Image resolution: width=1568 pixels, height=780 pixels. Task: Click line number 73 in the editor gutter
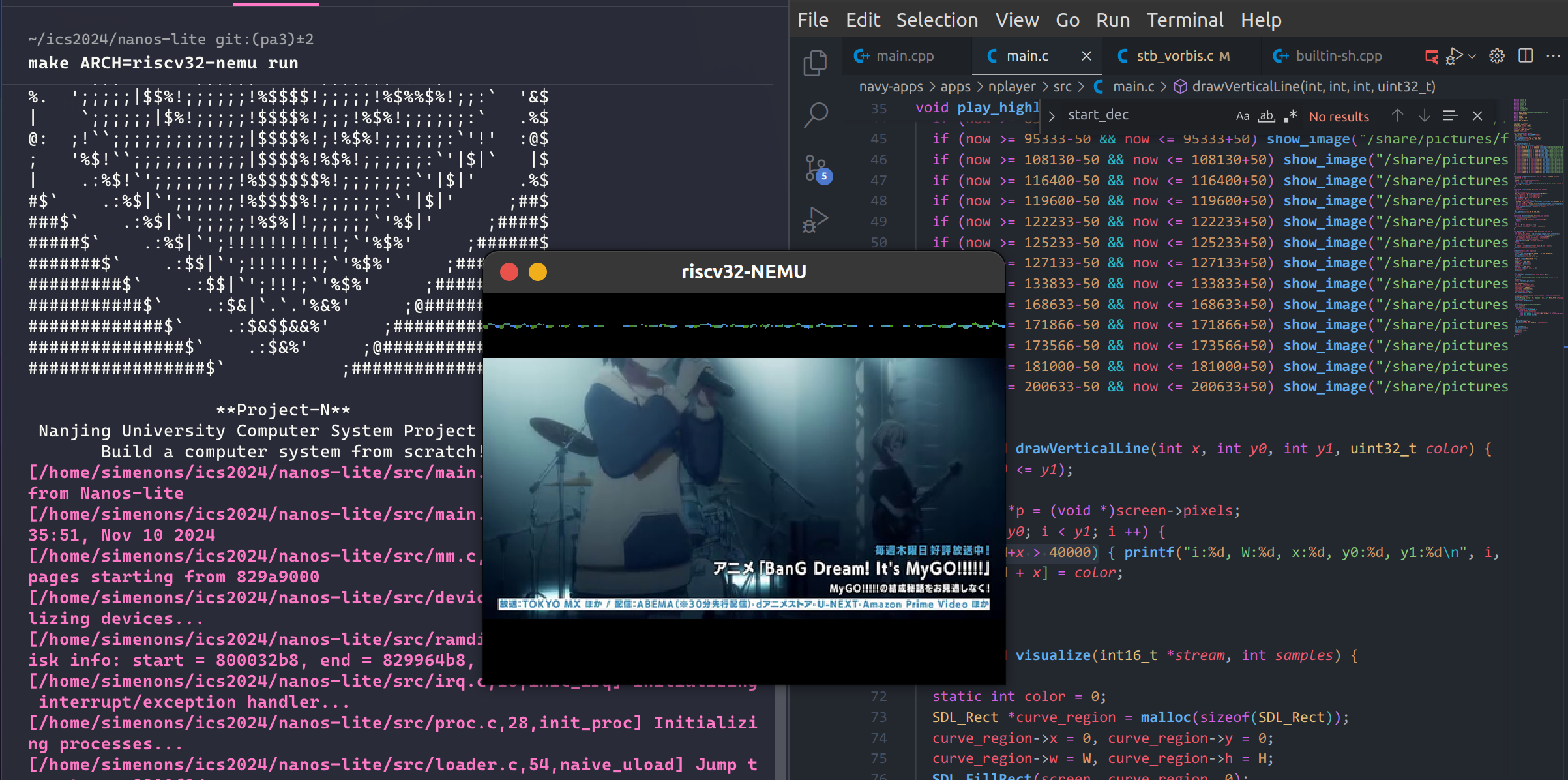(x=878, y=717)
